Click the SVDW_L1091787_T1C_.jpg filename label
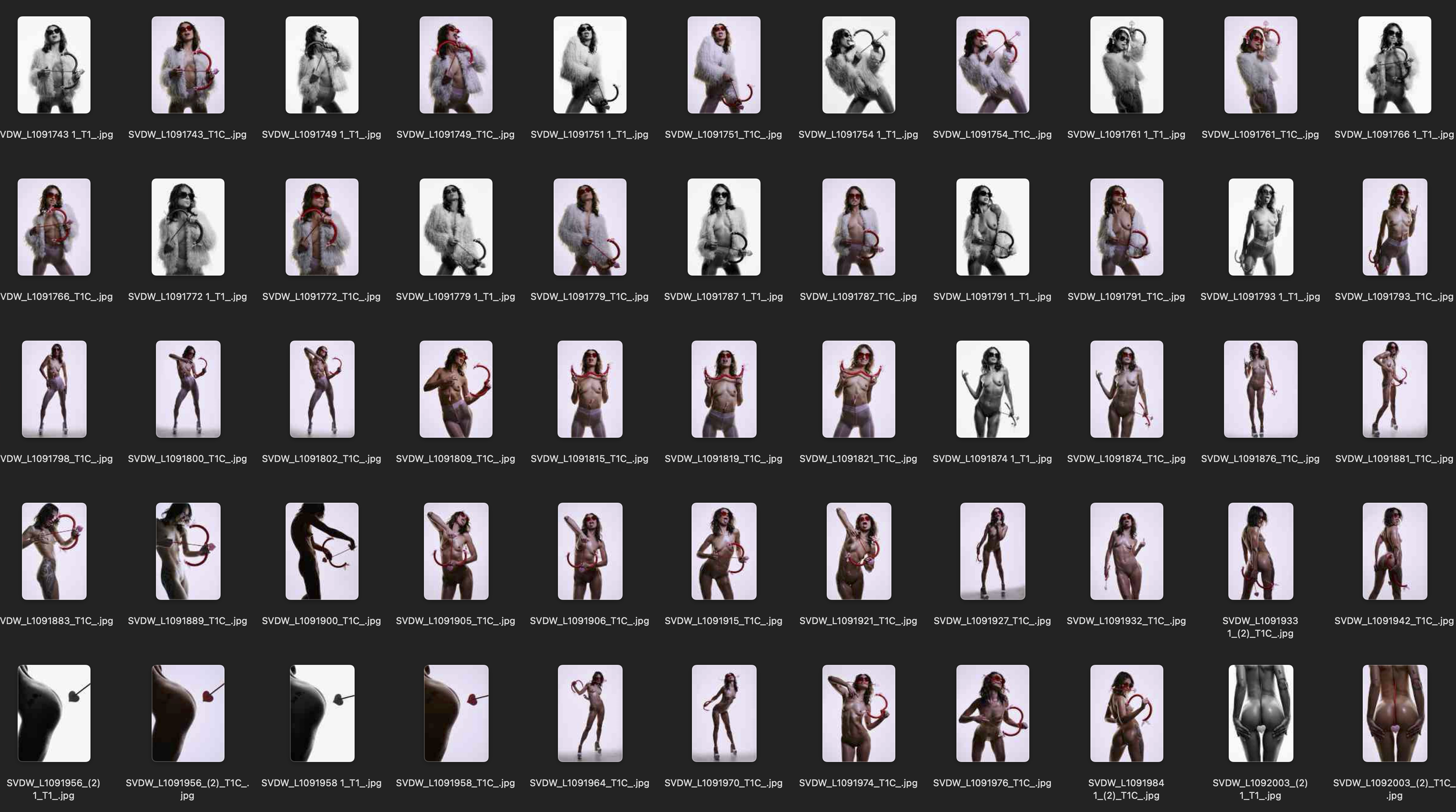This screenshot has width=1456, height=812. coord(858,296)
